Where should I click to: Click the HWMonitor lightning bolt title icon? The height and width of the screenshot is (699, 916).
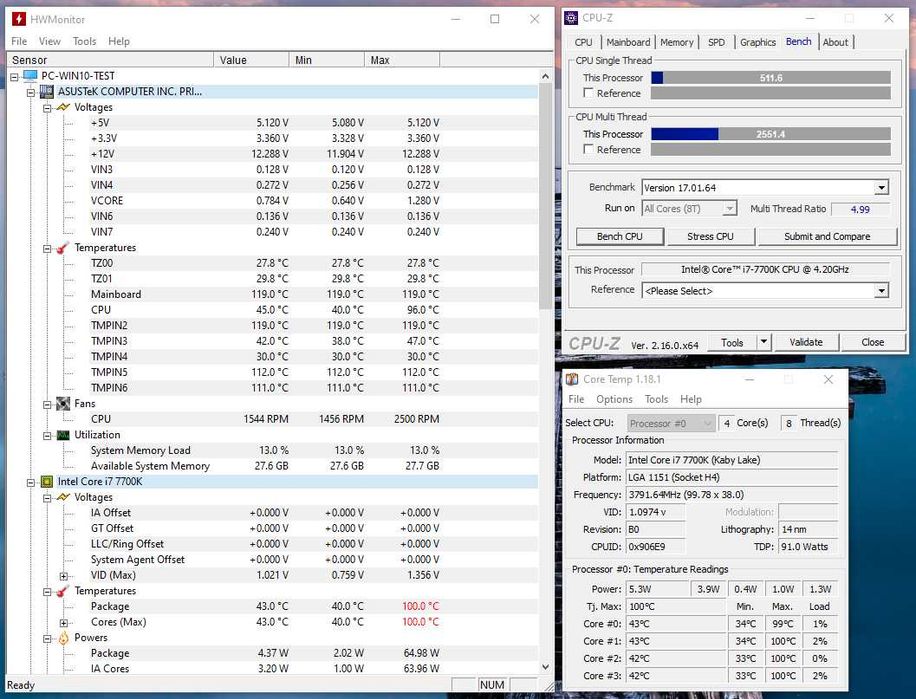[19, 19]
